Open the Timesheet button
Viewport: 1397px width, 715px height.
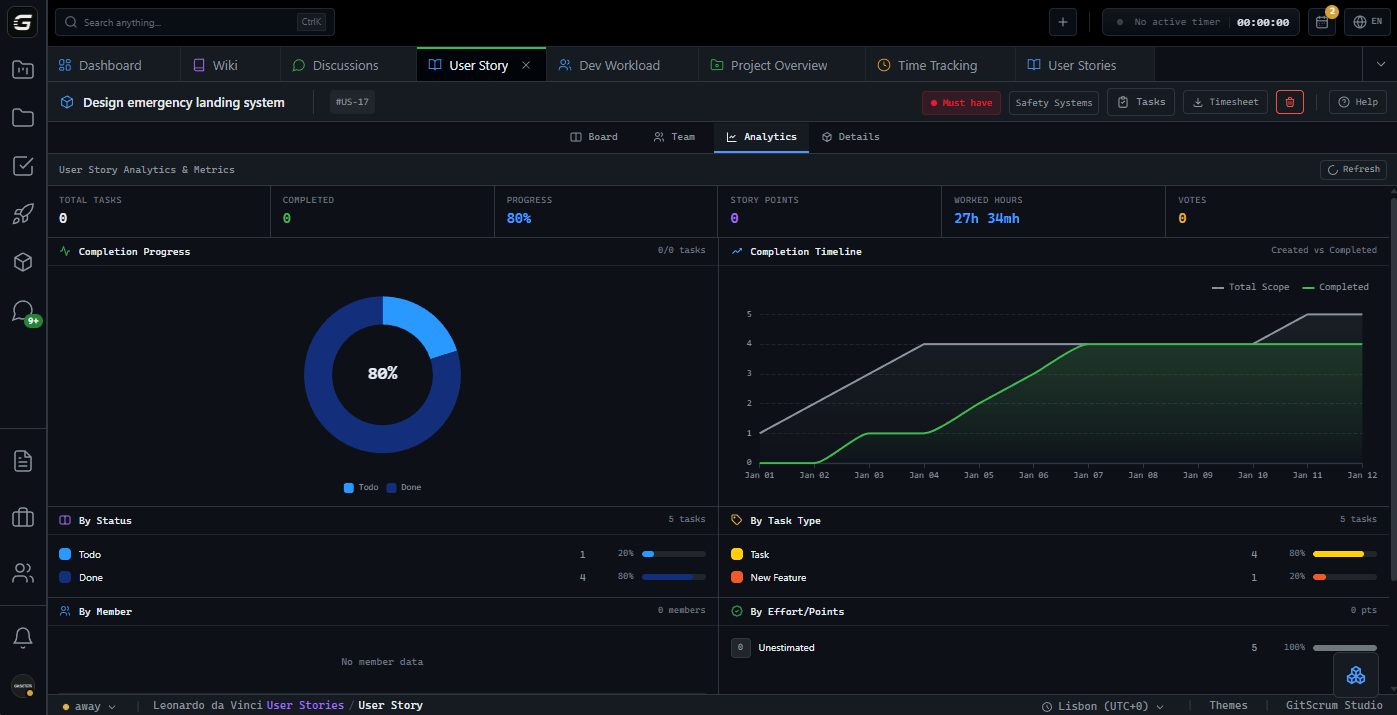tap(1224, 101)
